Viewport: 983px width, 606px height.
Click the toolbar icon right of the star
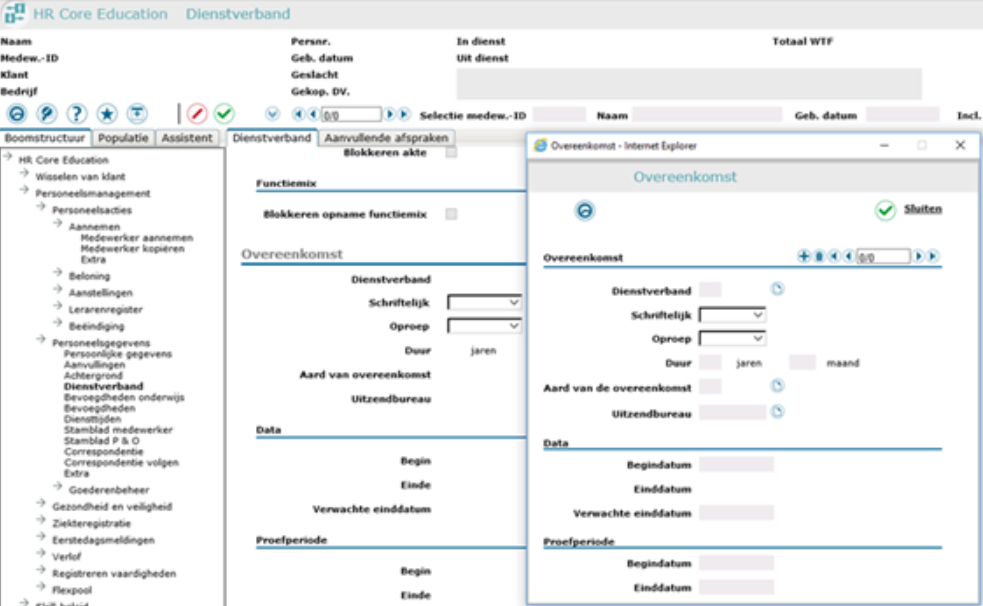point(137,114)
